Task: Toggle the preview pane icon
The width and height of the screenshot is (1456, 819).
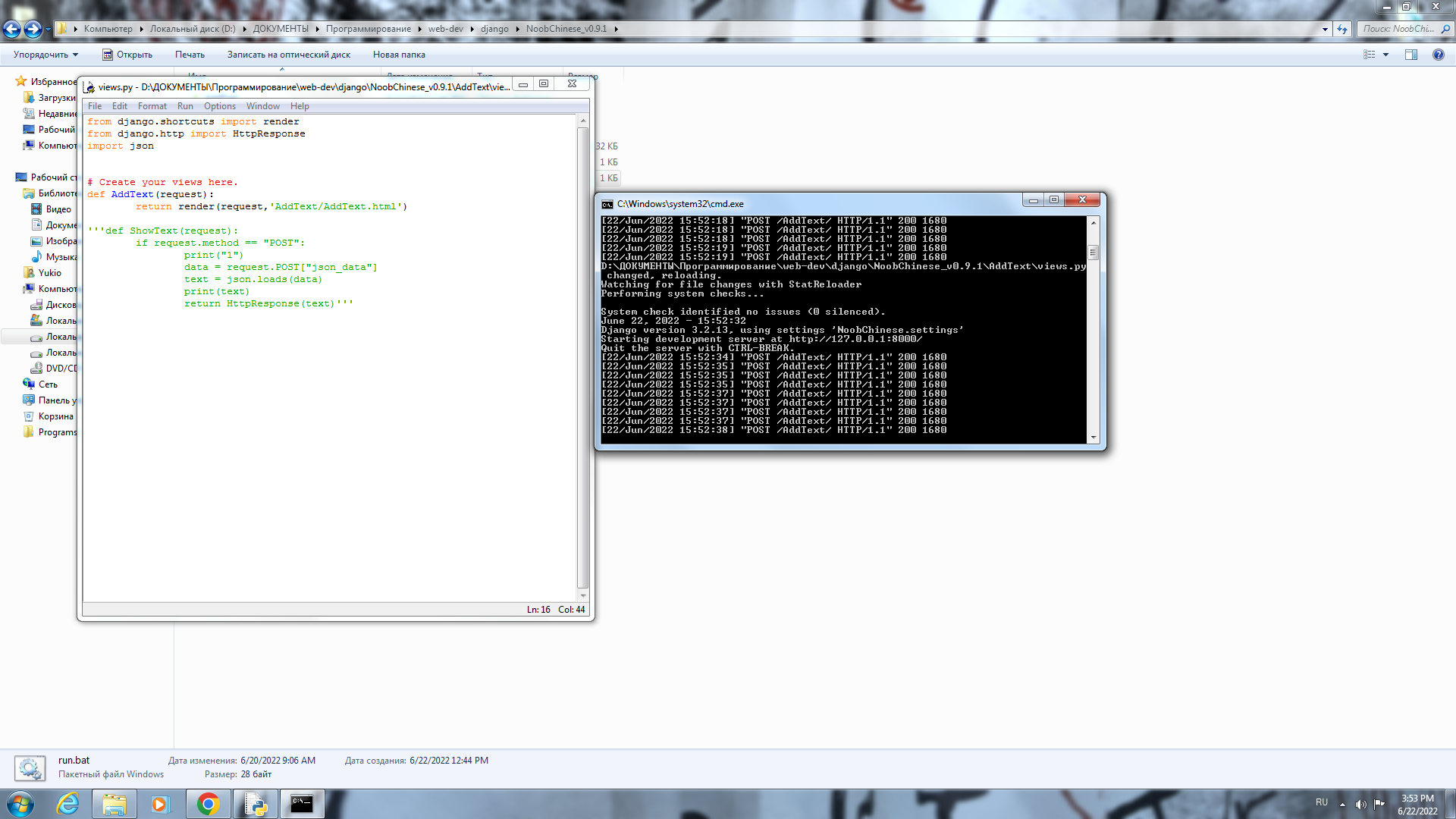Action: [1411, 55]
